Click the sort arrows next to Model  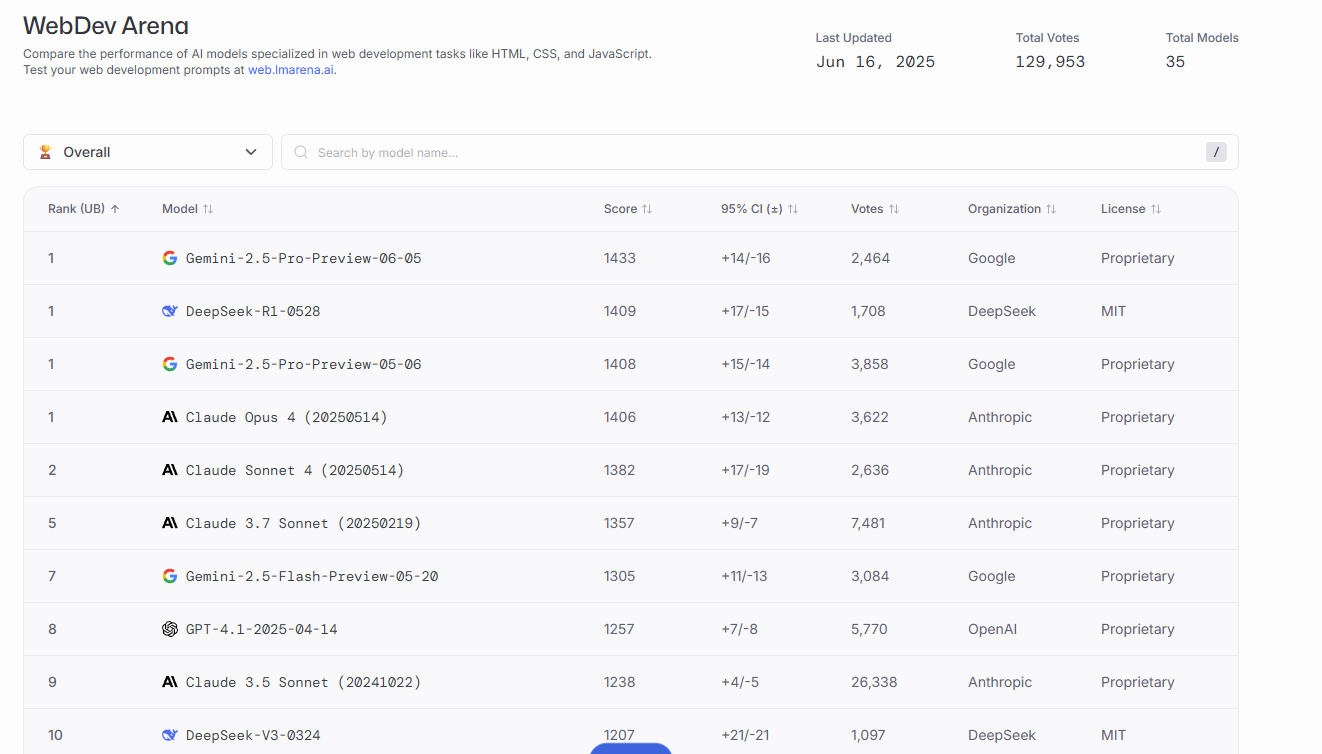(x=208, y=209)
